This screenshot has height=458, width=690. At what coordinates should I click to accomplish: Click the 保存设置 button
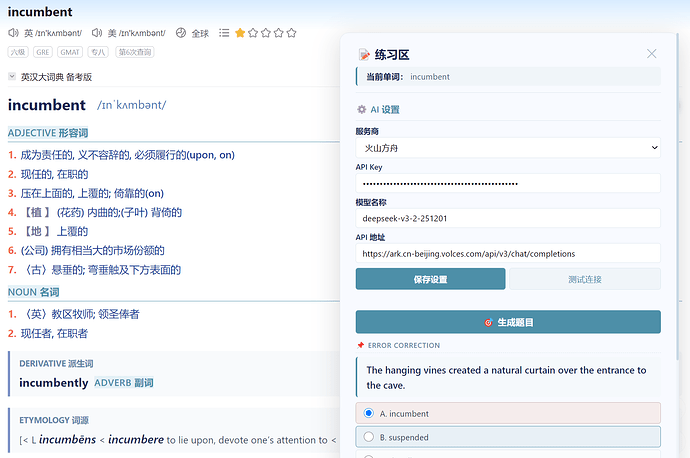pyautogui.click(x=430, y=279)
